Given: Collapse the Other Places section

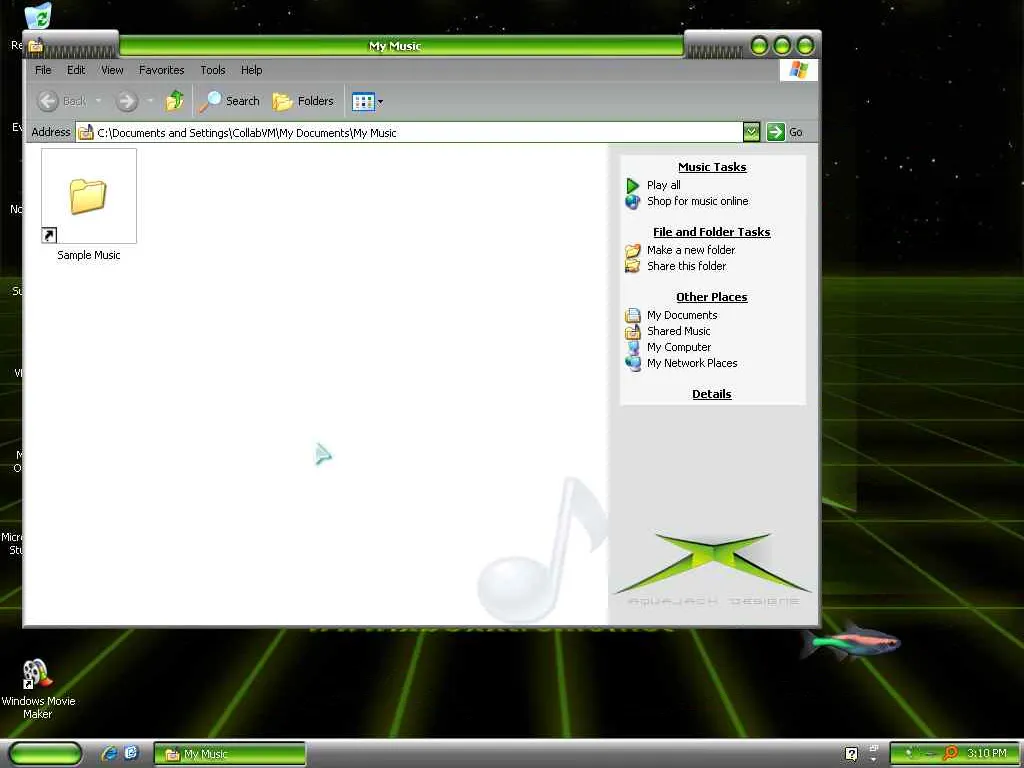Looking at the screenshot, I should tap(712, 297).
